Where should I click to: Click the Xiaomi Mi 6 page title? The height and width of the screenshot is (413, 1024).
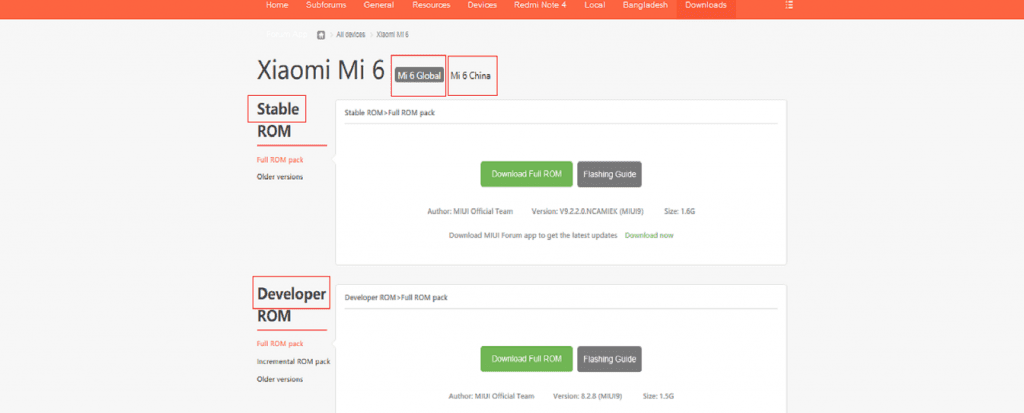tap(321, 71)
